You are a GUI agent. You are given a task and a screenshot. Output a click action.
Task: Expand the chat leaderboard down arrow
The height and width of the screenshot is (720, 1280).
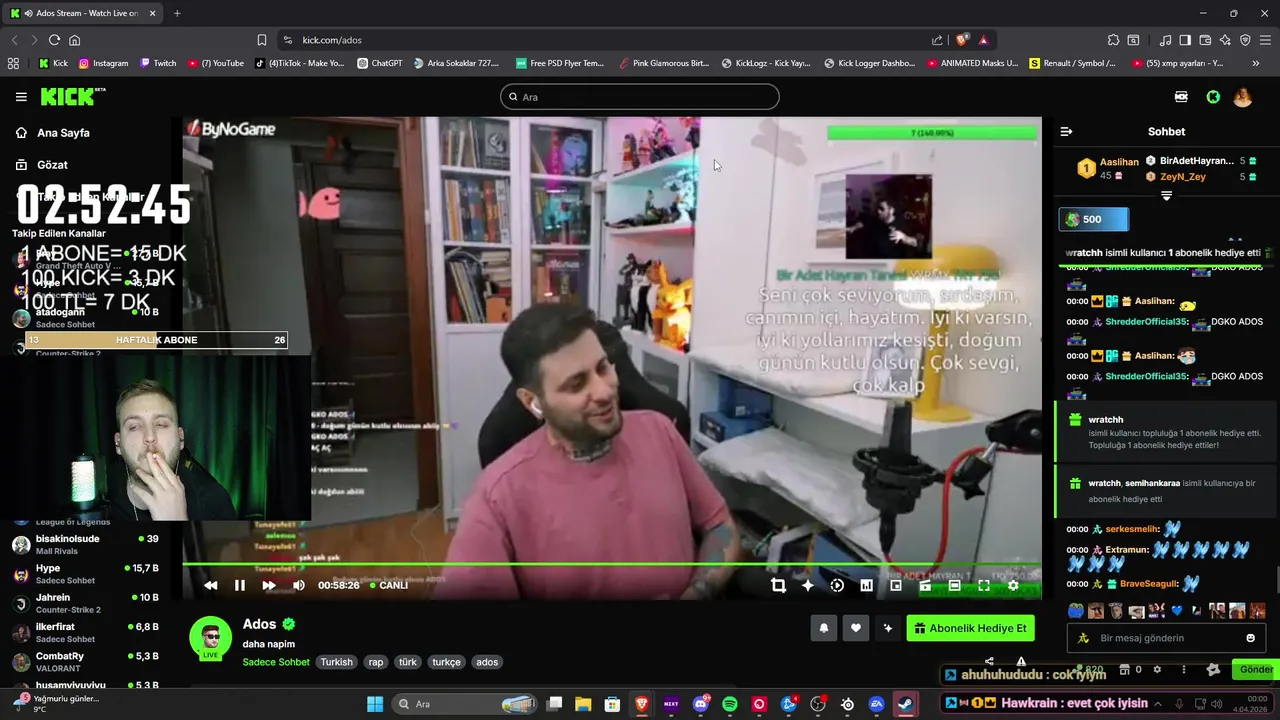point(1166,196)
